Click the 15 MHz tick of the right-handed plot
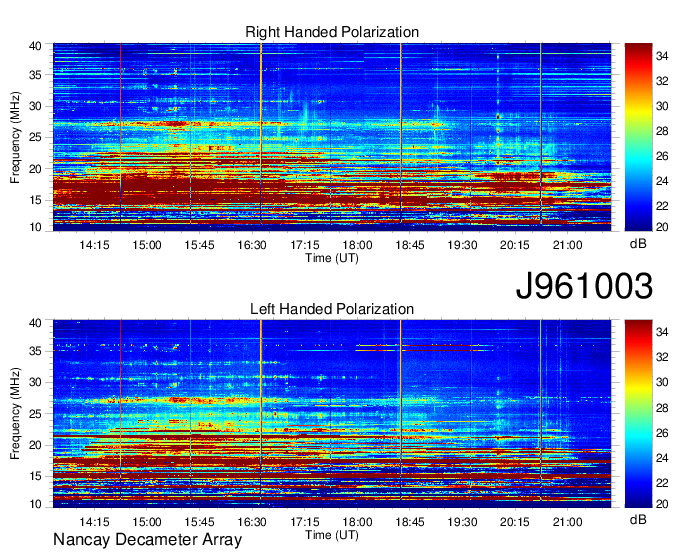The width and height of the screenshot is (680, 552). point(35,200)
